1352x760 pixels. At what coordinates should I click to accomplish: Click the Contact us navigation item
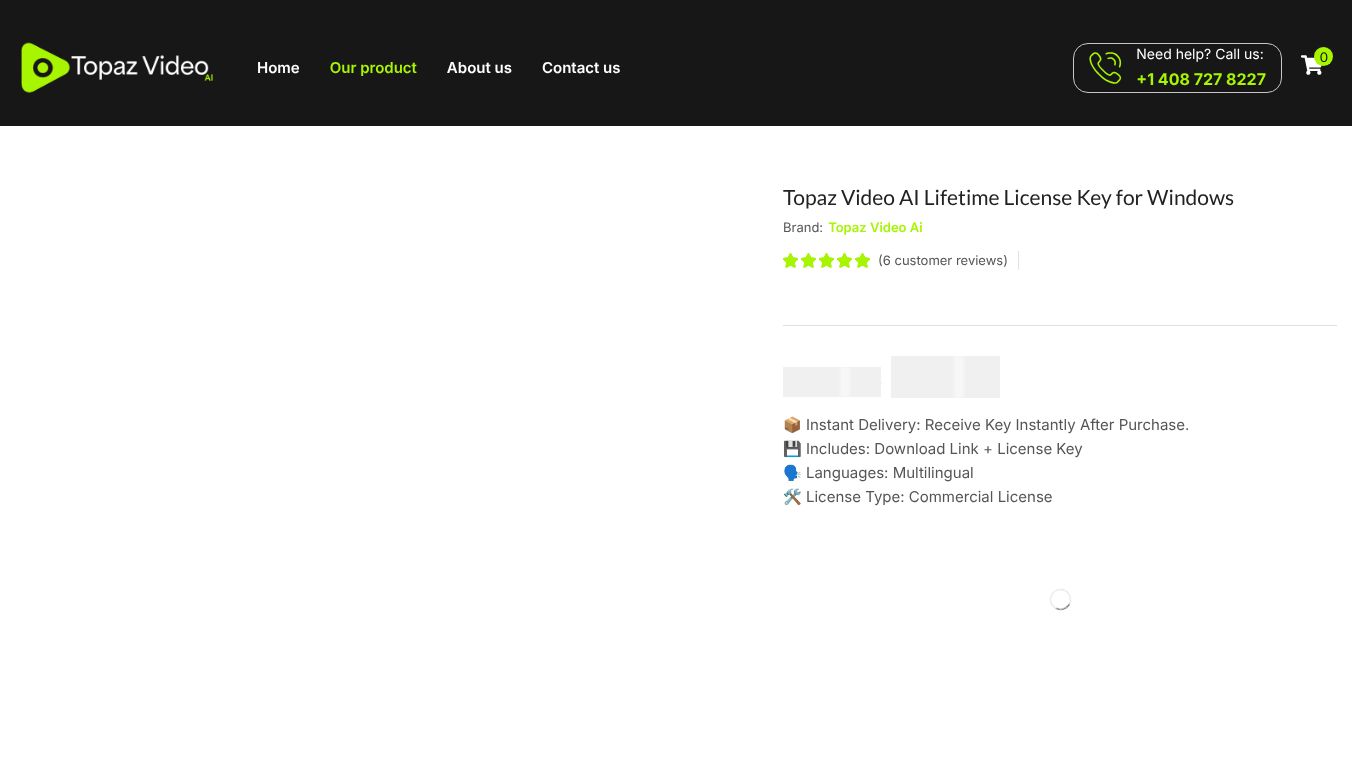(581, 68)
